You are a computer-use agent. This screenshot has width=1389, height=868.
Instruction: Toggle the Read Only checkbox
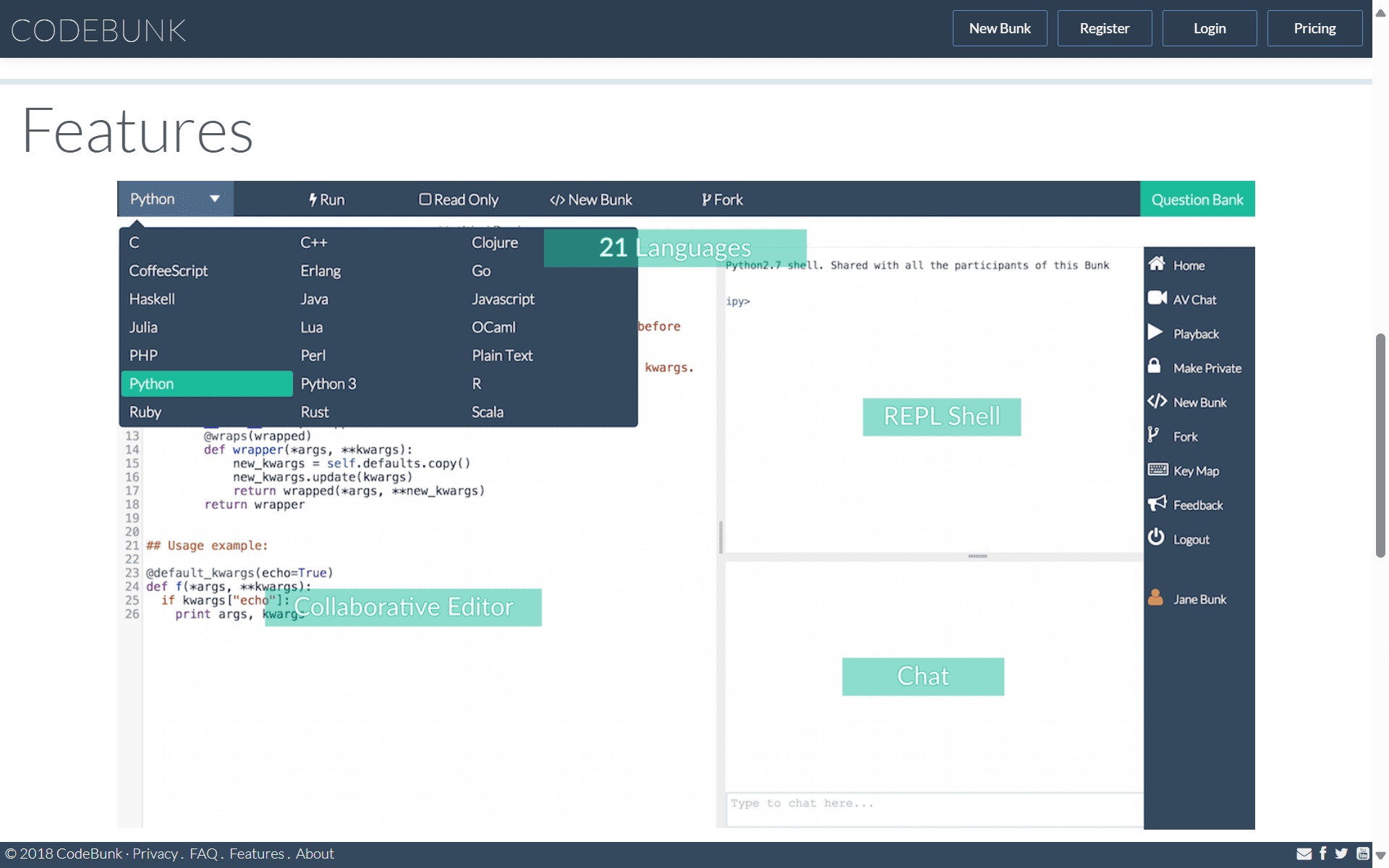(x=425, y=199)
